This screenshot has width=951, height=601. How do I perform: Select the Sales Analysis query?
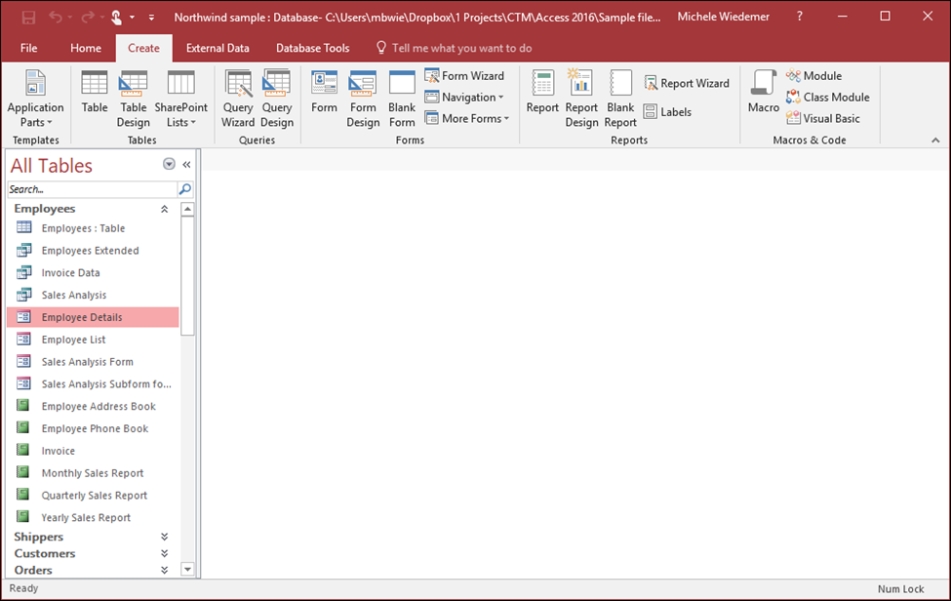tap(93, 295)
